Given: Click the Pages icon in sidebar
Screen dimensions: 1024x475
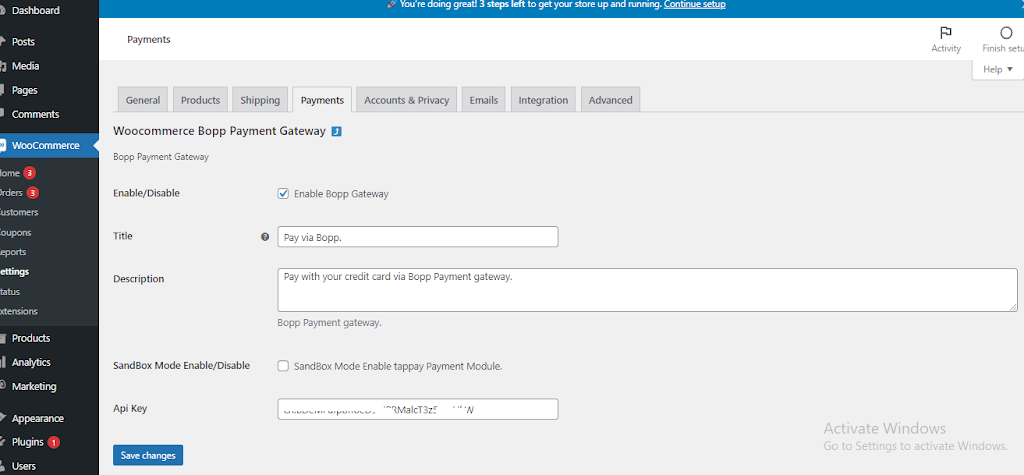Looking at the screenshot, I should pos(3,90).
